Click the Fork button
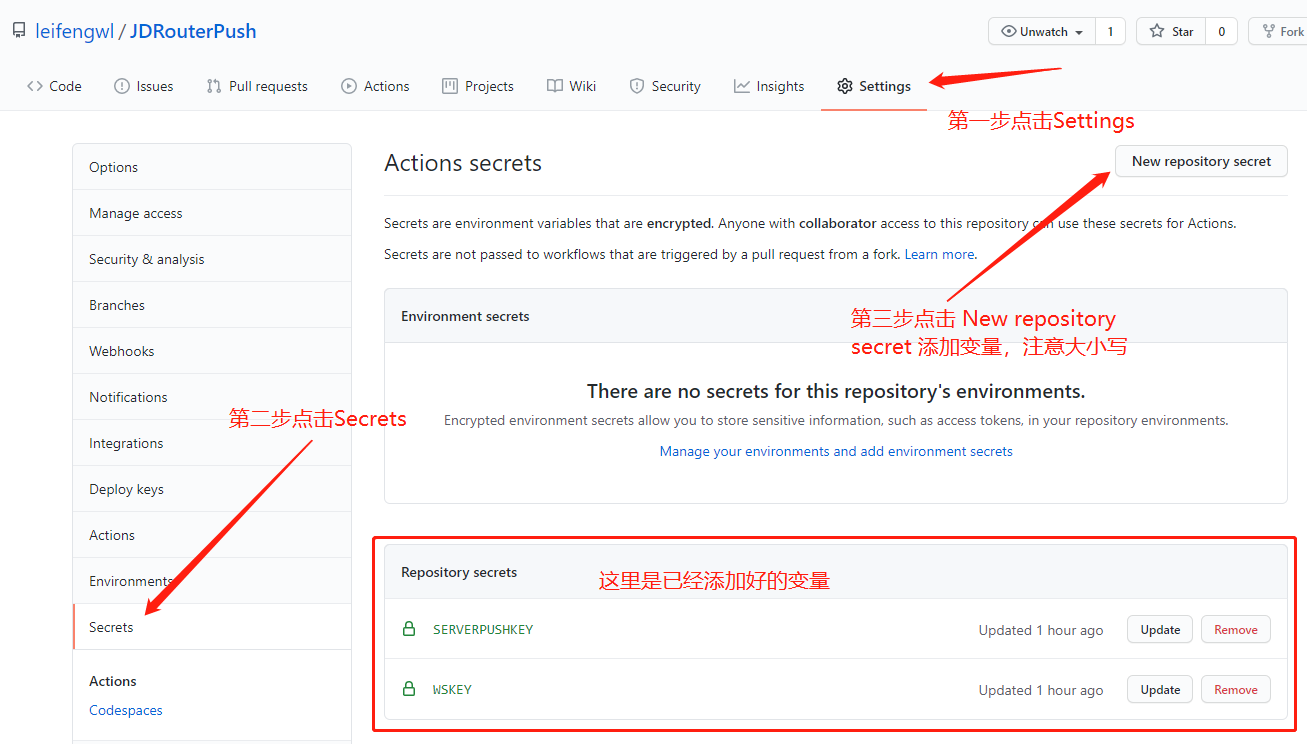 (1280, 31)
